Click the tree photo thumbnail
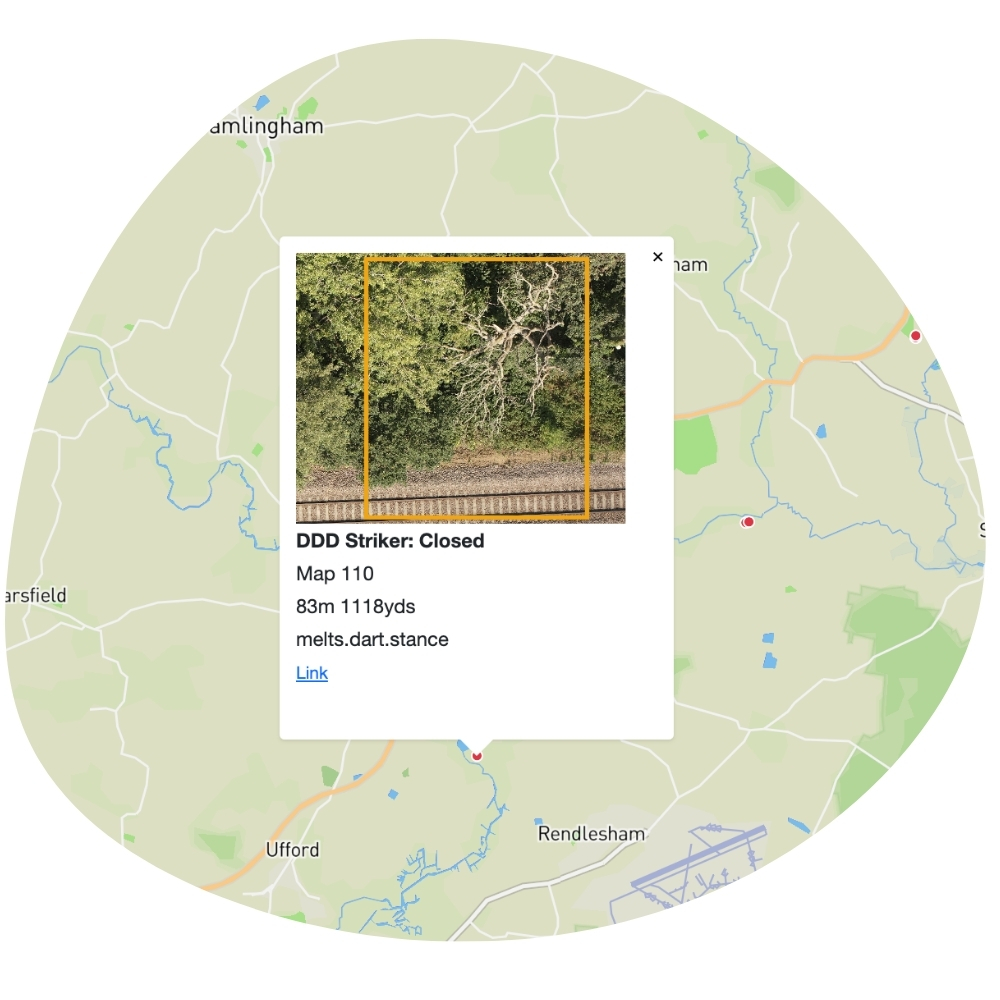1000x1000 pixels. pos(461,387)
